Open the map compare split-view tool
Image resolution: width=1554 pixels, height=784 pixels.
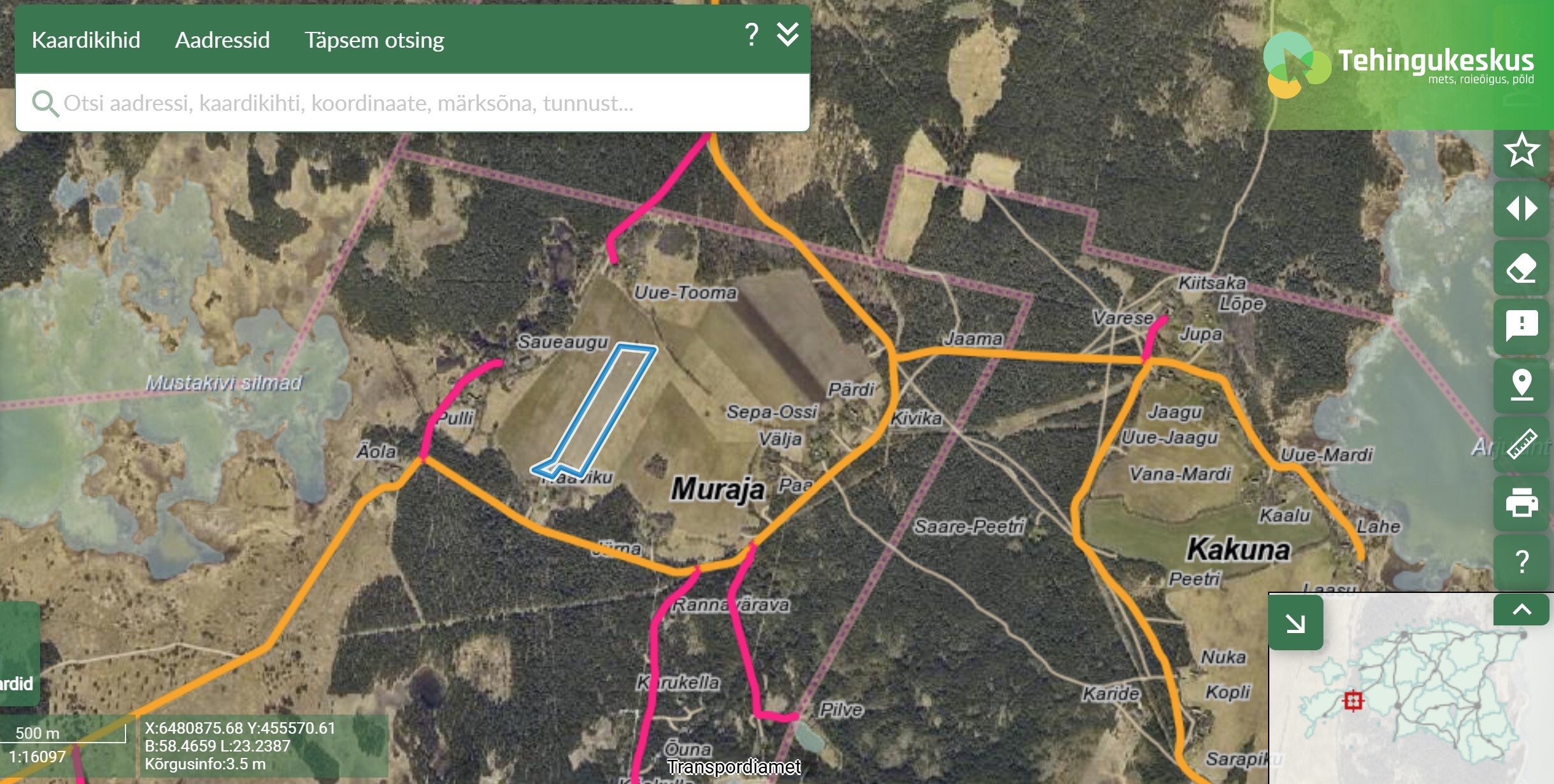pyautogui.click(x=1522, y=209)
